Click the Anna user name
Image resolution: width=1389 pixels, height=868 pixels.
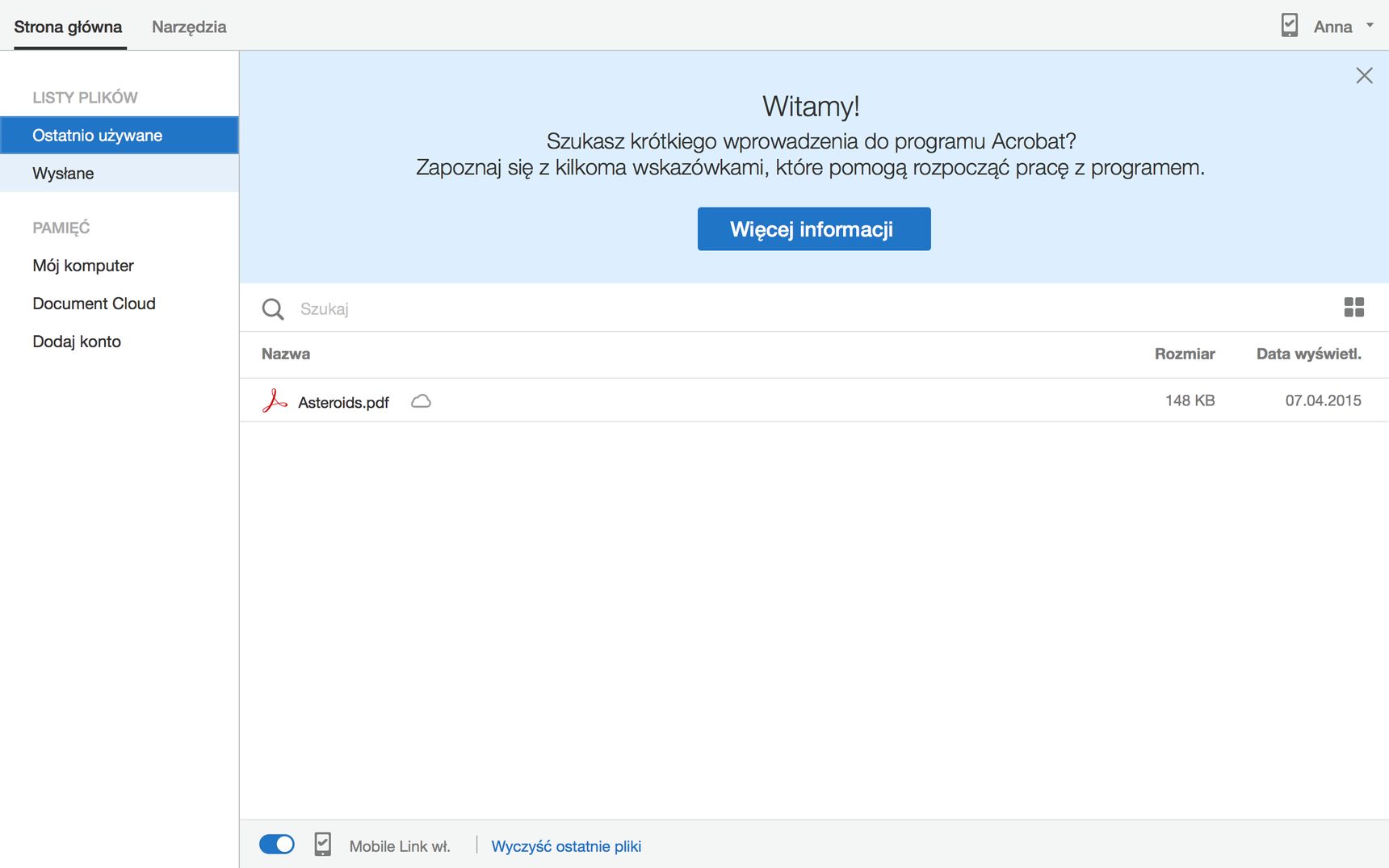tap(1332, 27)
